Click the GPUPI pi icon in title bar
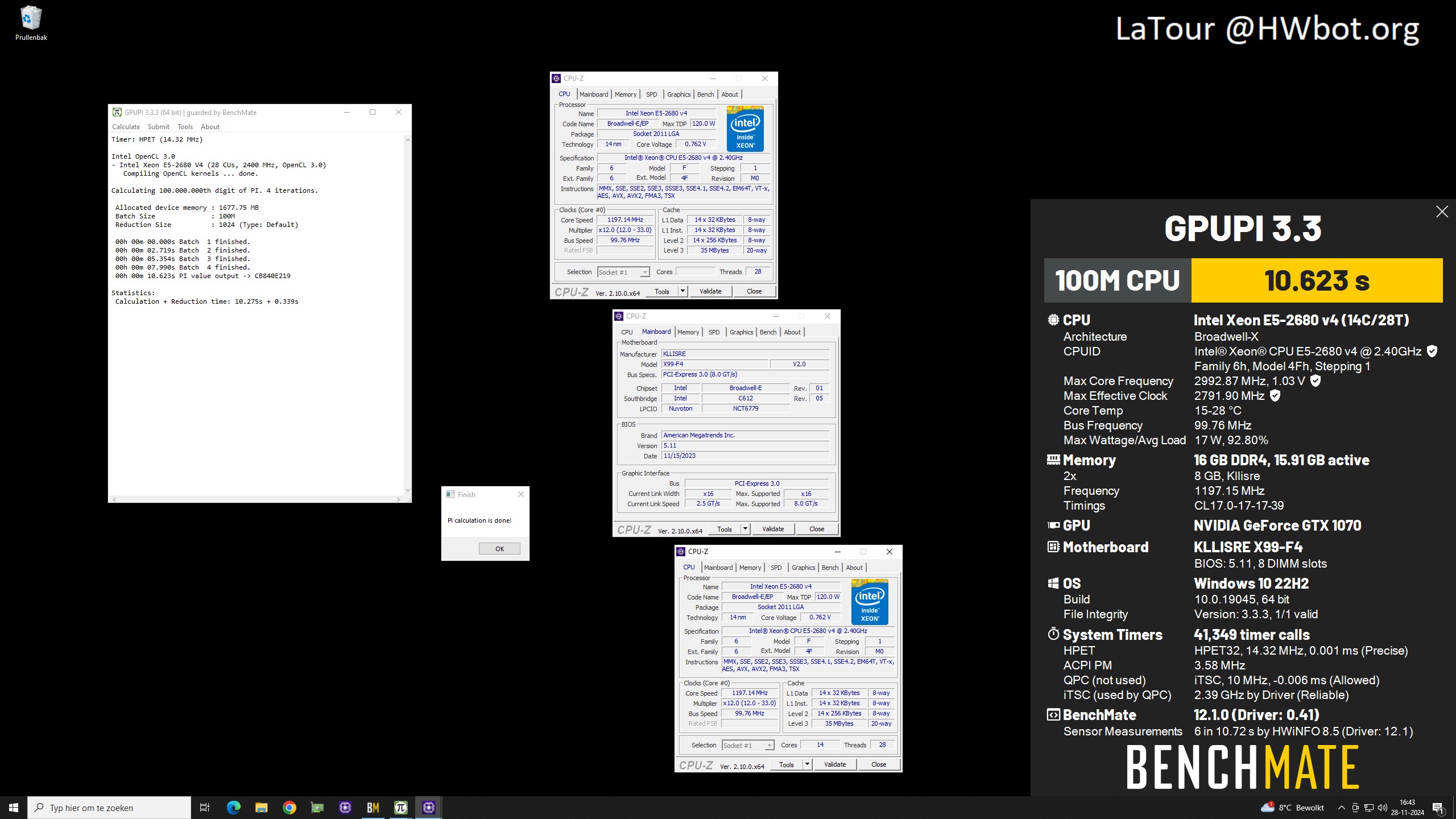1456x819 pixels. pos(117,112)
